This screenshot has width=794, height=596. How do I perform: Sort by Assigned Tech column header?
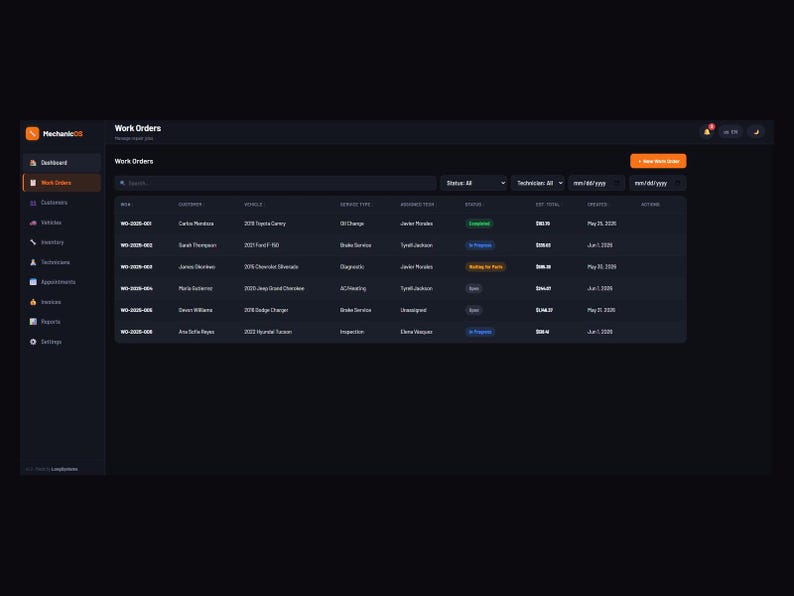[x=417, y=205]
